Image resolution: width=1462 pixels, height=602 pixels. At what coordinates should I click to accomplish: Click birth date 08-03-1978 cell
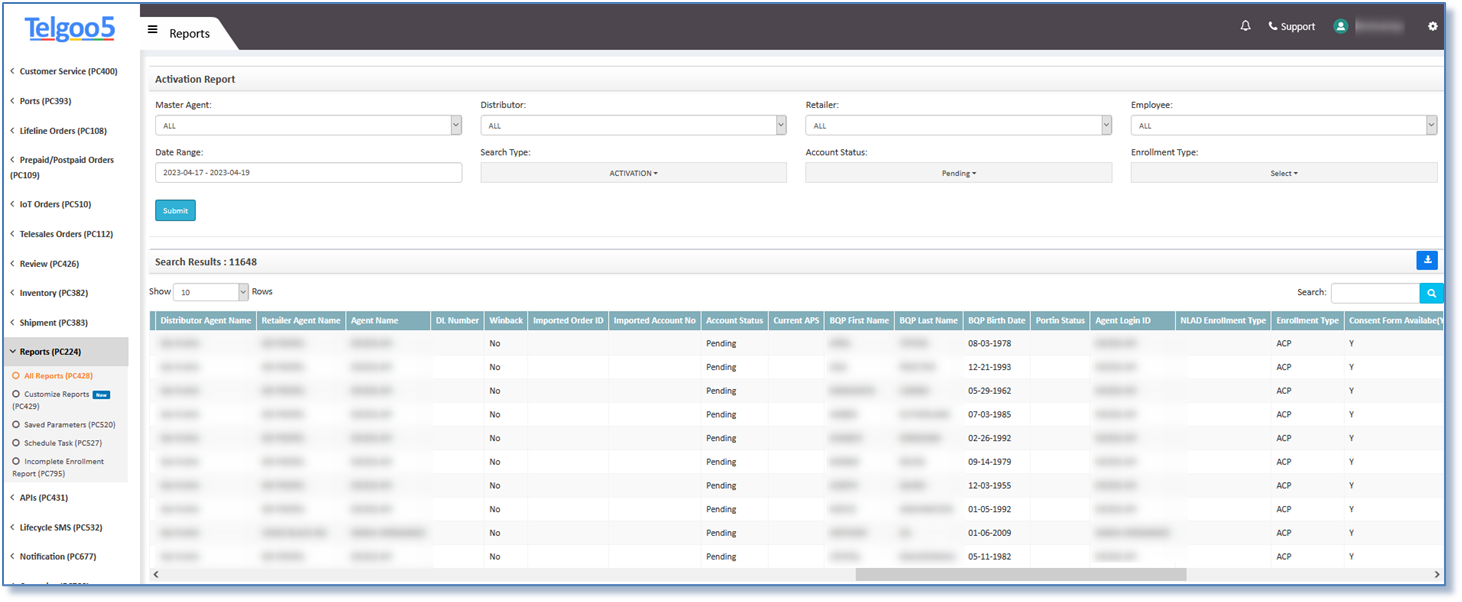click(x=989, y=343)
